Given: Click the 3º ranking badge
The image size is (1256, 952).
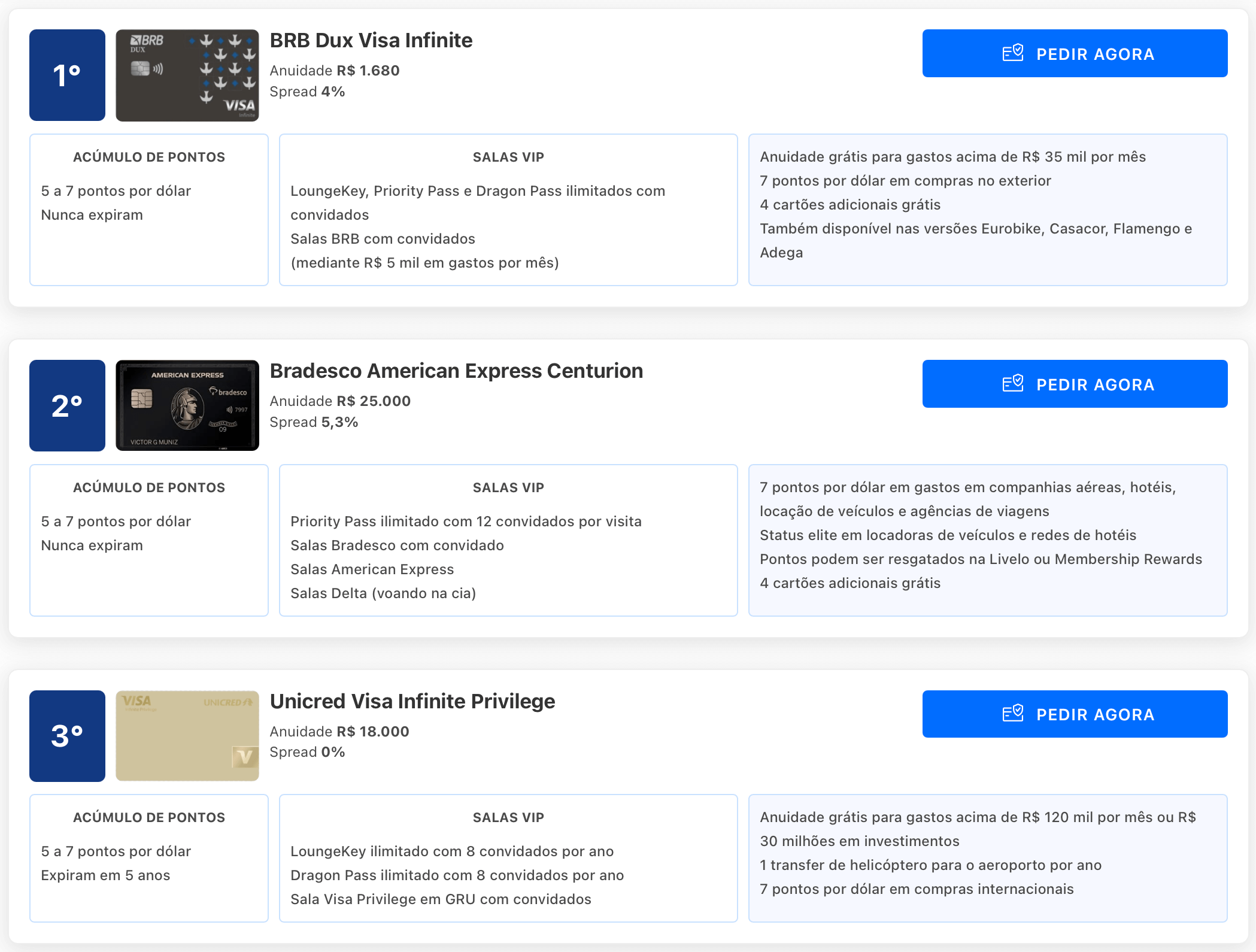Looking at the screenshot, I should [67, 736].
